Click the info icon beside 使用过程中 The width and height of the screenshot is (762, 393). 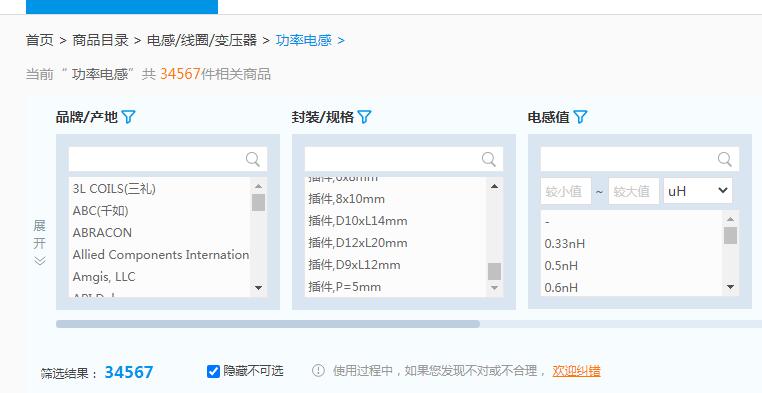(318, 371)
